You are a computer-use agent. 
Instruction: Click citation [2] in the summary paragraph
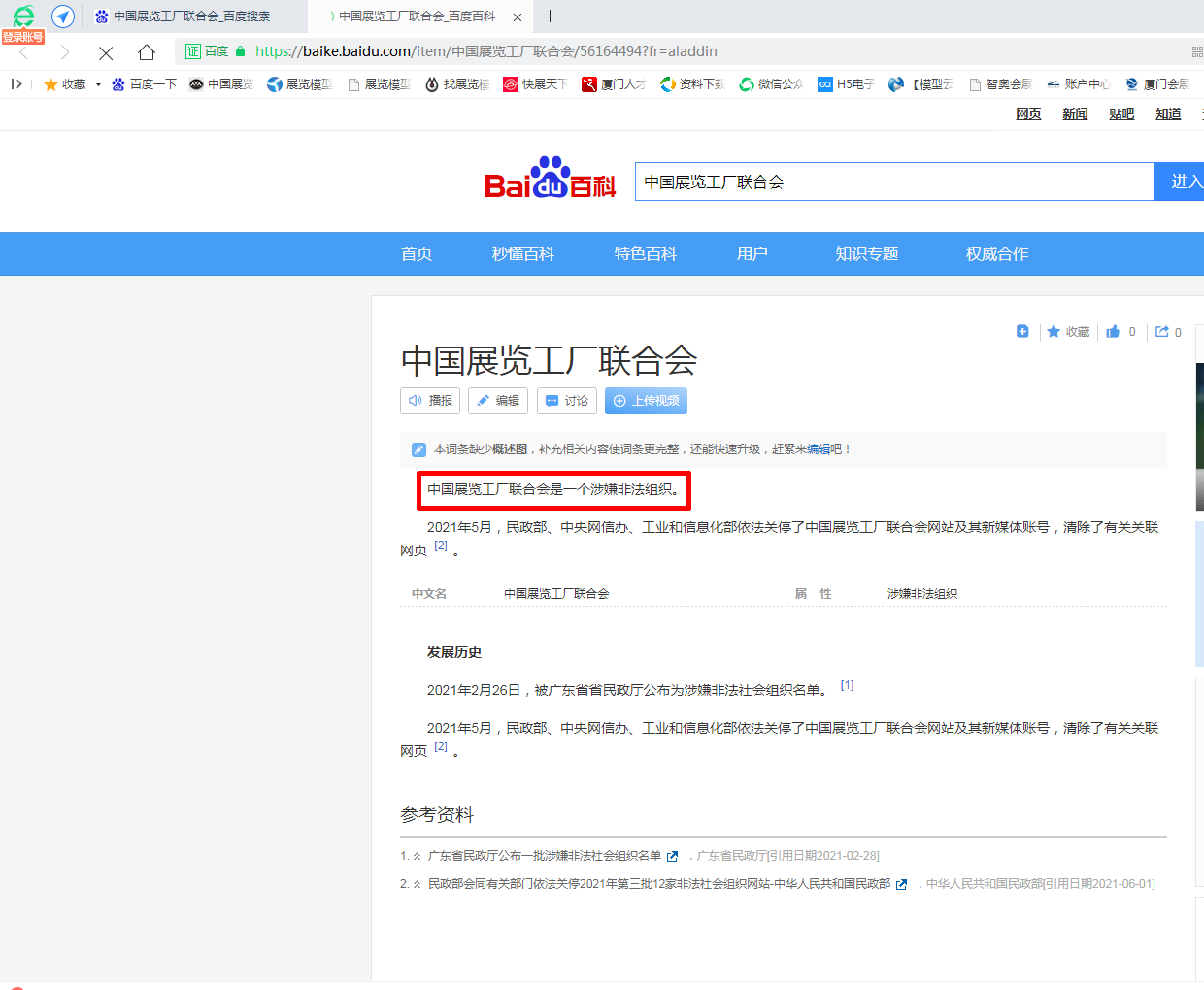(x=441, y=545)
